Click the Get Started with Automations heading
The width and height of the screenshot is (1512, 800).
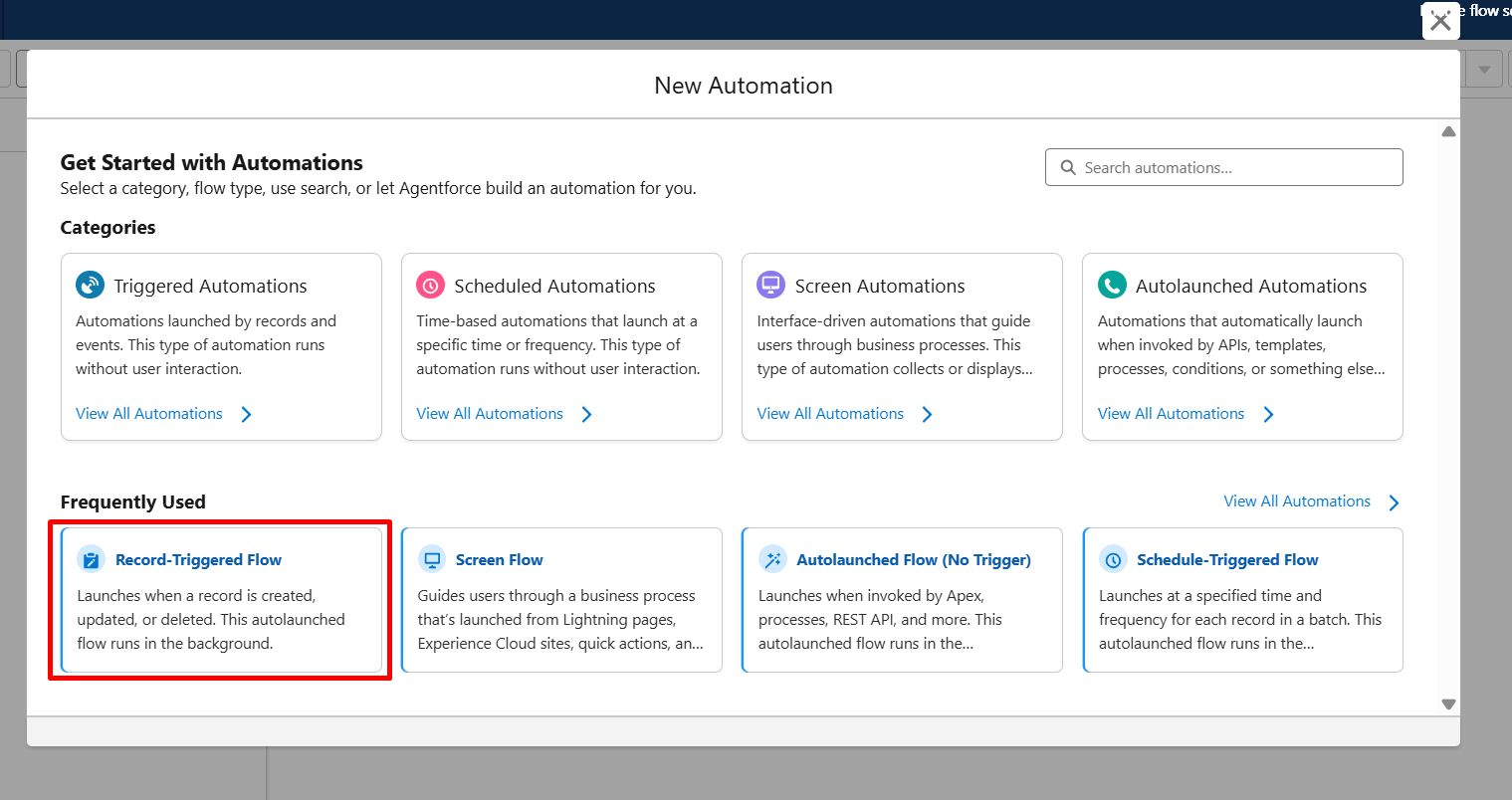(211, 162)
